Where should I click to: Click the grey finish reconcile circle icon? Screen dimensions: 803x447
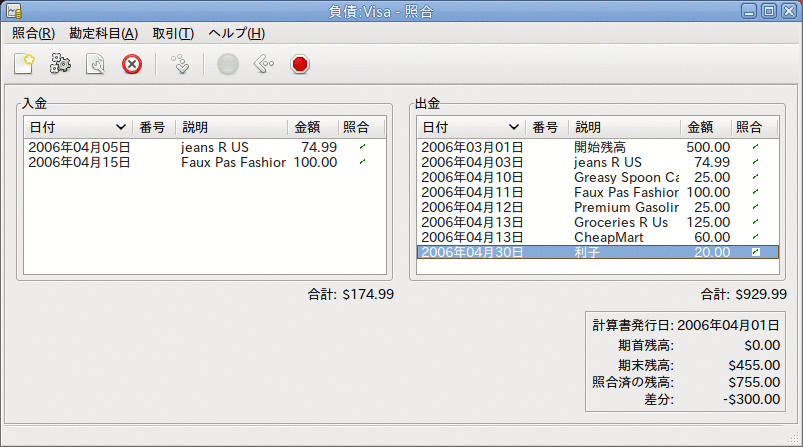(x=228, y=65)
